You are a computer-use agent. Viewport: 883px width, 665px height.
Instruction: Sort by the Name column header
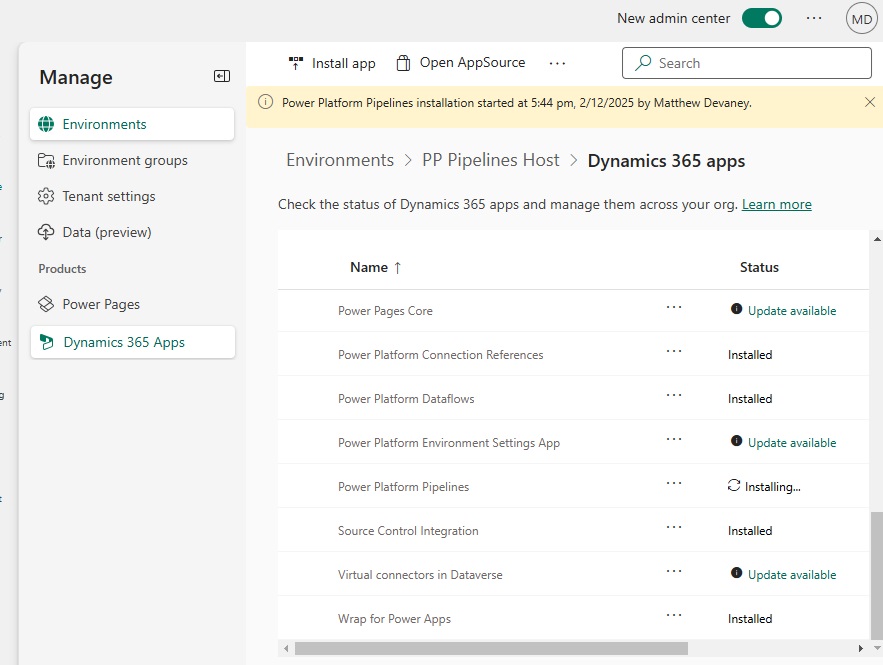[376, 267]
